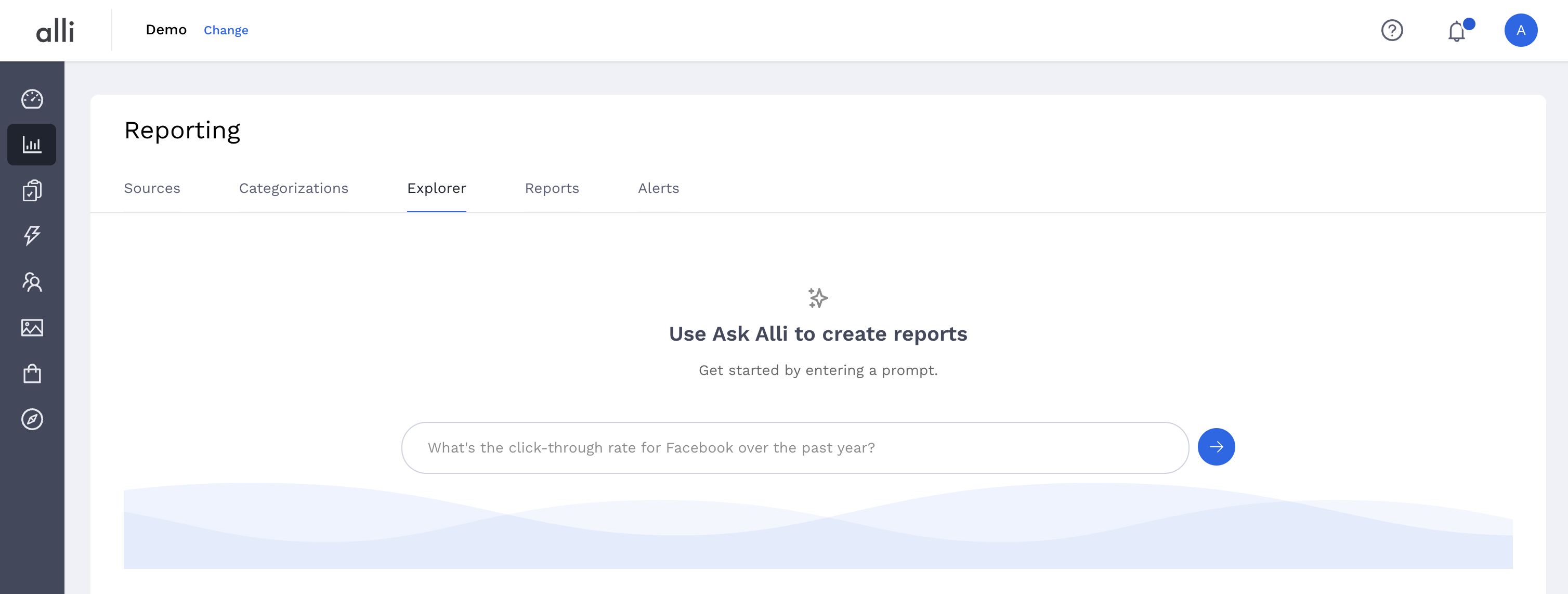Open the dashboard gauge icon in sidebar
This screenshot has height=594, width=1568.
click(32, 99)
